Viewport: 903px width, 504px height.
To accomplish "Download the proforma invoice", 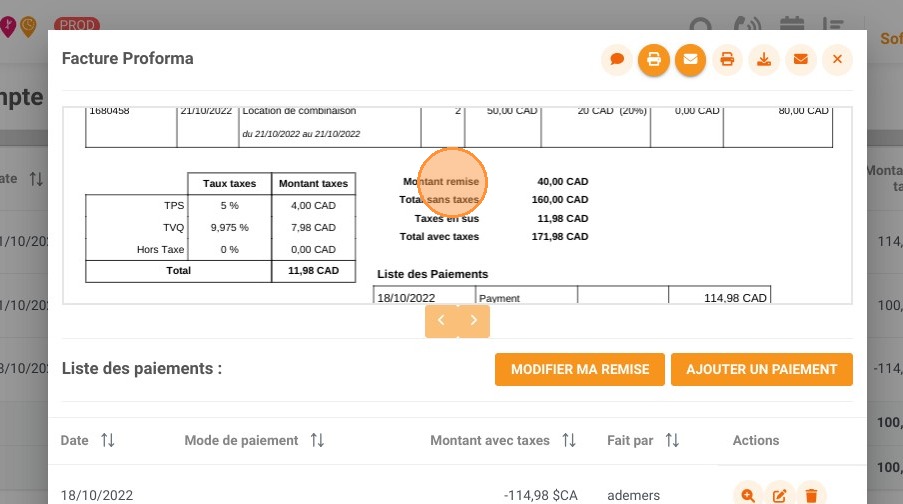I will 764,59.
